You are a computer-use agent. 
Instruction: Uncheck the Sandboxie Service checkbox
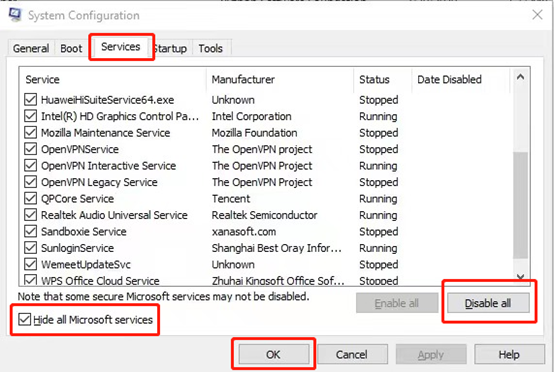pyautogui.click(x=31, y=231)
